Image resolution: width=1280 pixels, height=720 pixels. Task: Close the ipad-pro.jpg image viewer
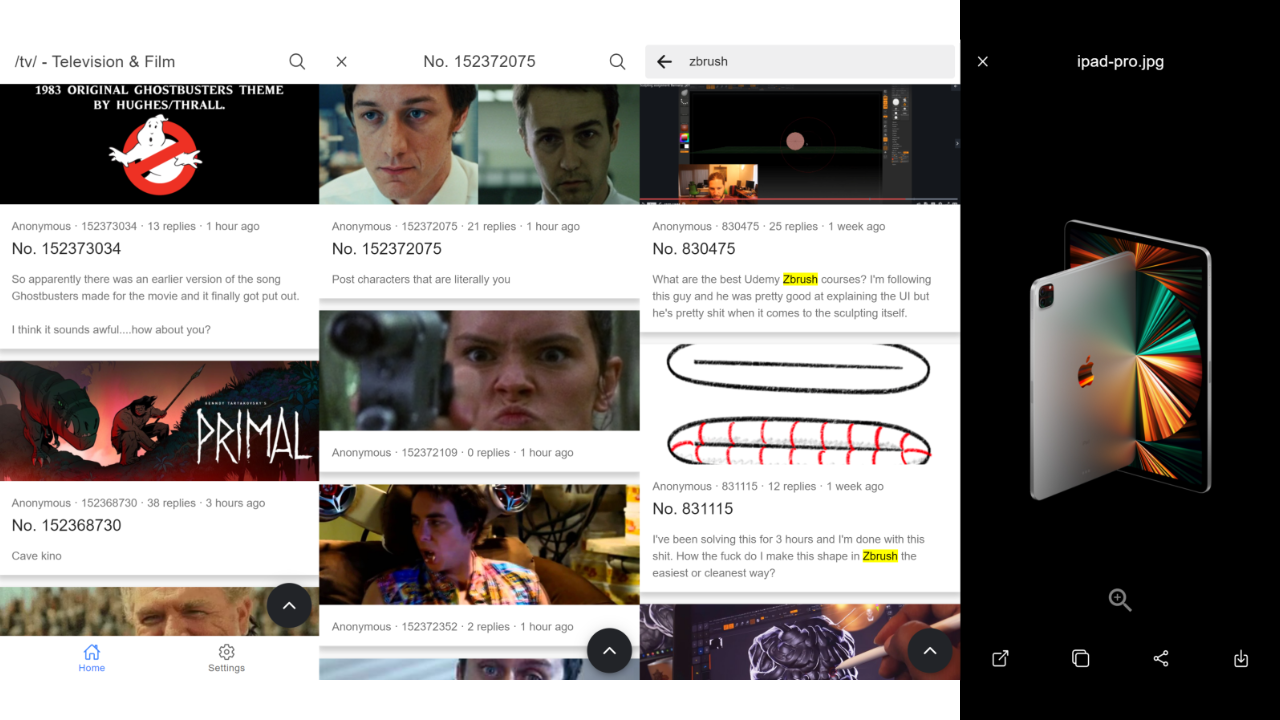pyautogui.click(x=983, y=62)
